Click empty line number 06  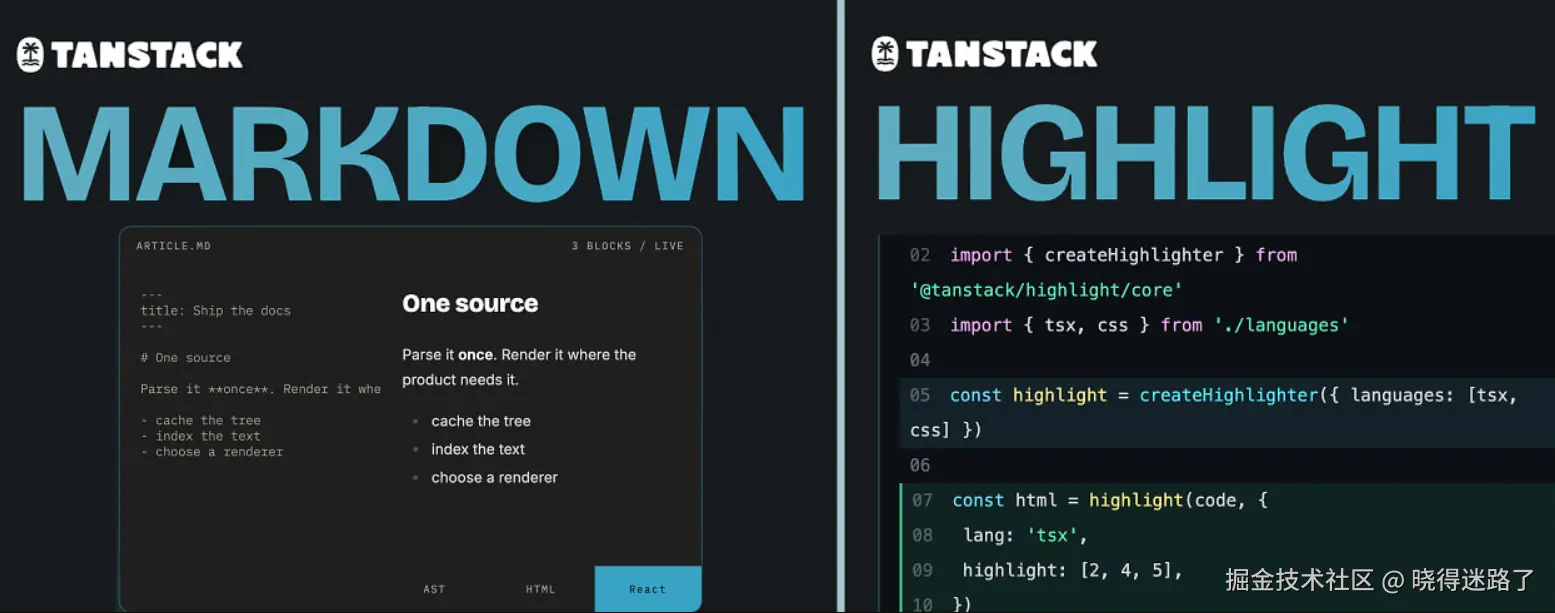(x=920, y=465)
